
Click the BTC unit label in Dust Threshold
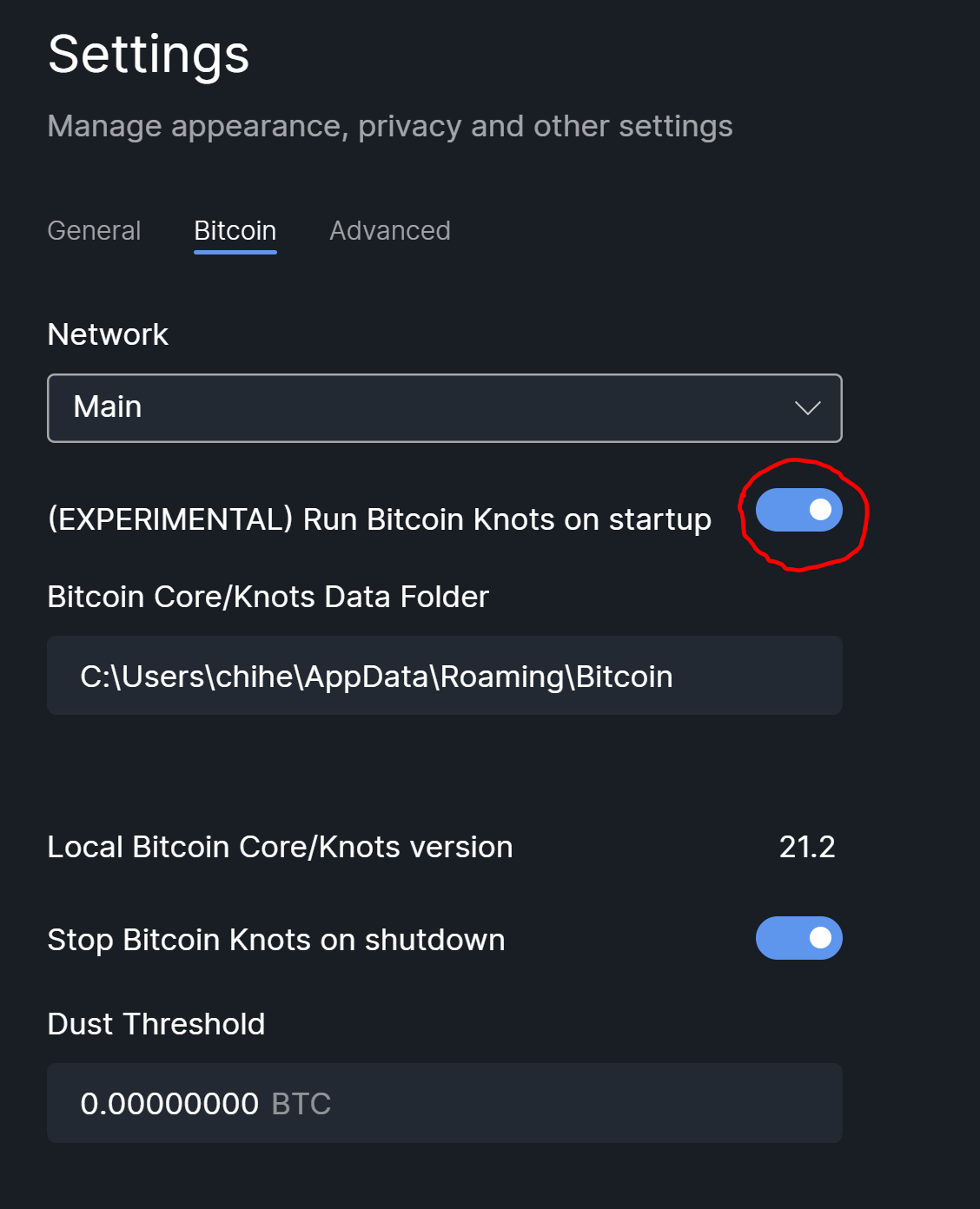tap(300, 1103)
